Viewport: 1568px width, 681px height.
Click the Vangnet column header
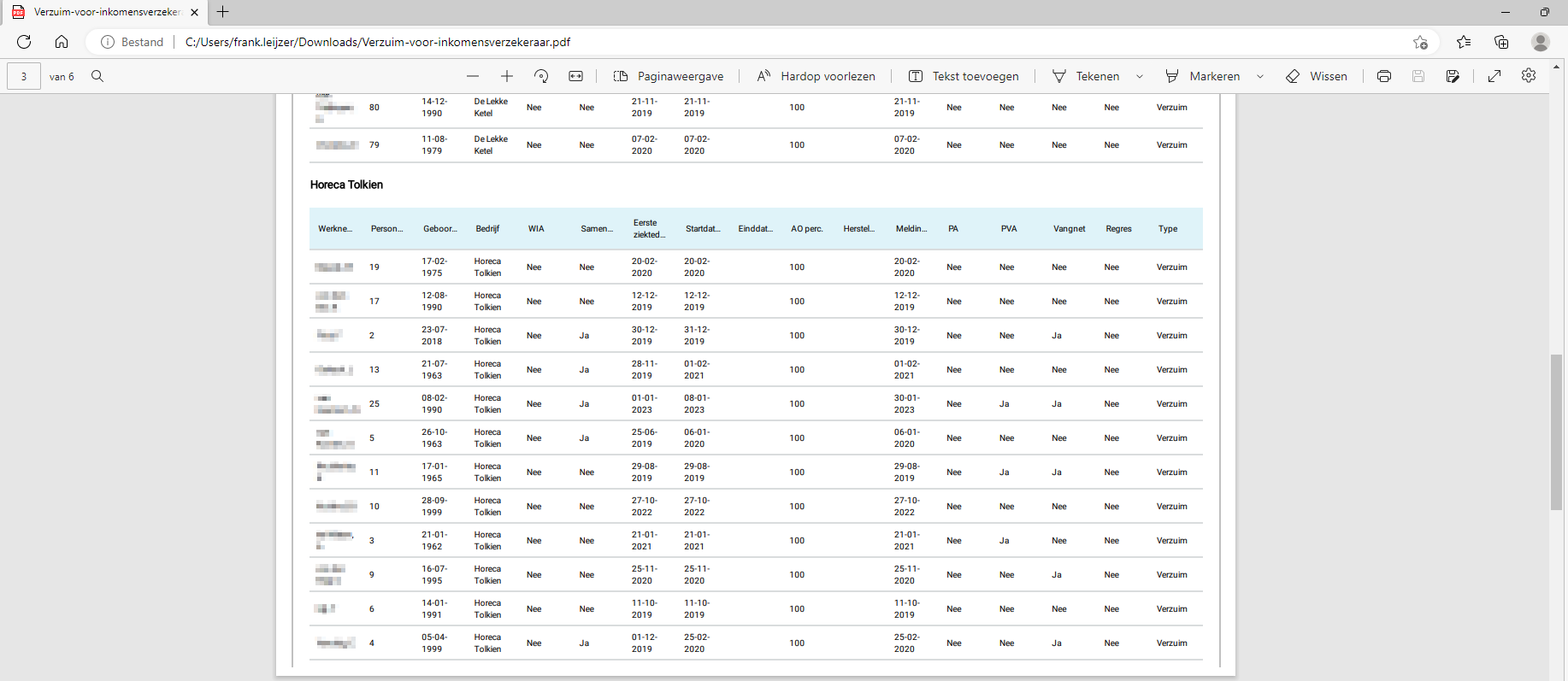coord(1070,229)
